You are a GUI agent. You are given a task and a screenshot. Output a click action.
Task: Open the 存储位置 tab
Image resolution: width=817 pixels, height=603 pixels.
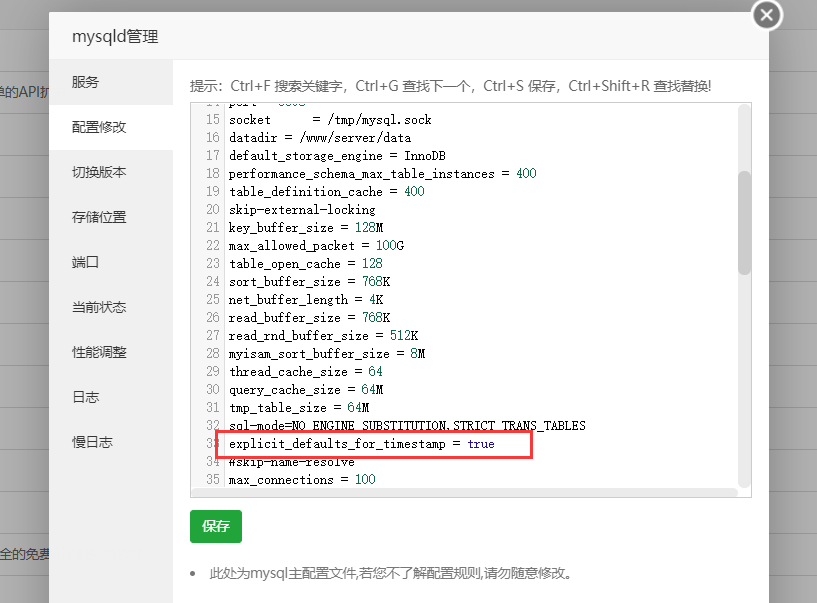point(111,217)
